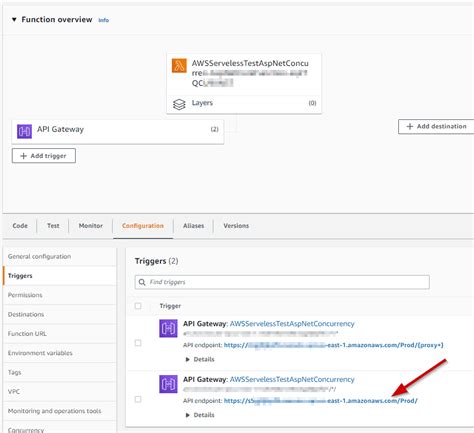
Task: Switch to the Test tab
Action: (53, 226)
